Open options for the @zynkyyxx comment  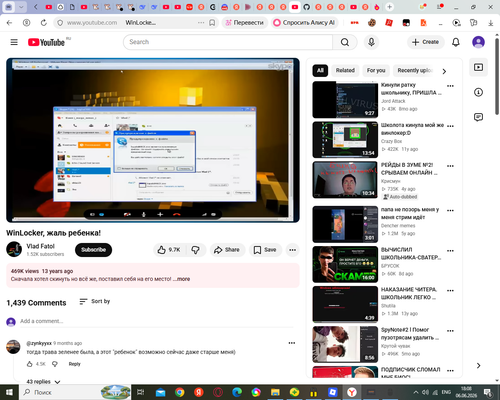[x=292, y=343]
